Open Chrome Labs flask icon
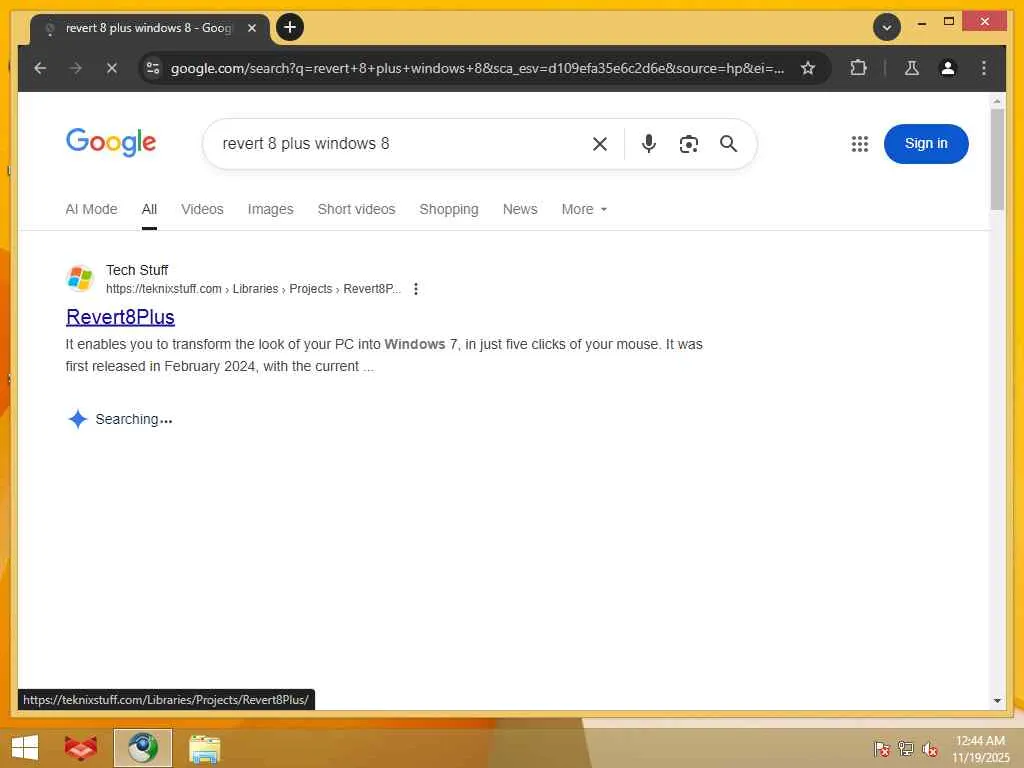Image resolution: width=1024 pixels, height=768 pixels. 912,68
